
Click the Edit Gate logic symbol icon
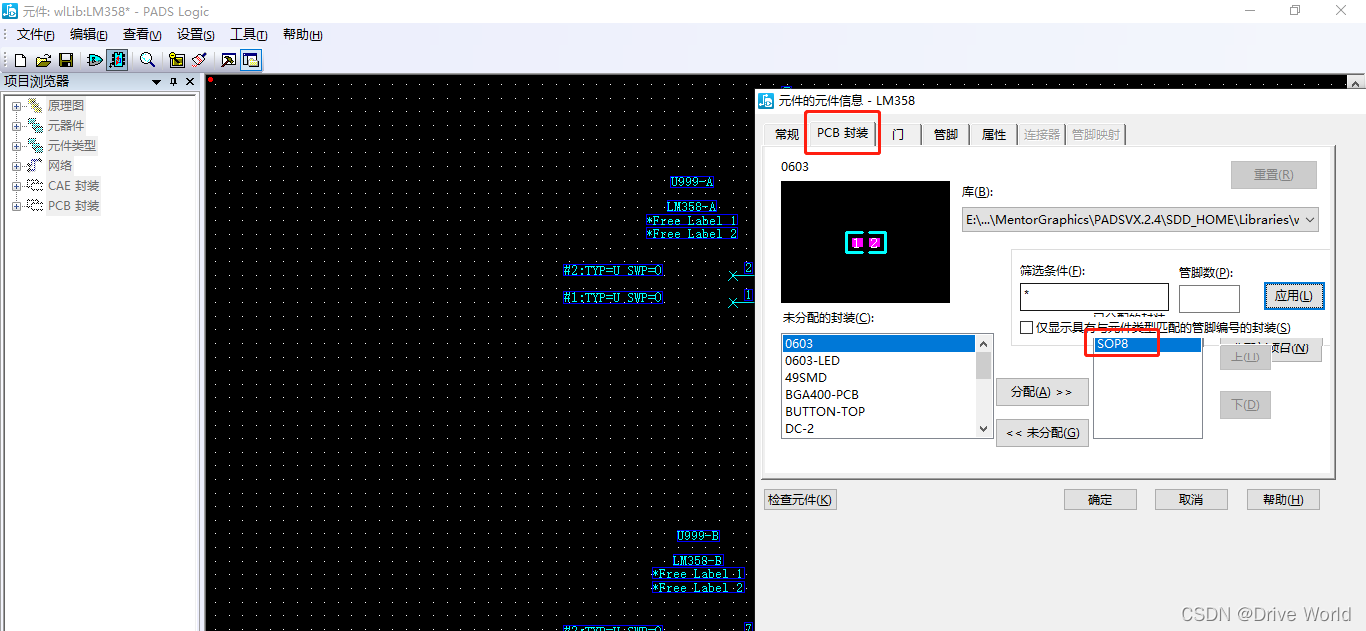tap(95, 60)
